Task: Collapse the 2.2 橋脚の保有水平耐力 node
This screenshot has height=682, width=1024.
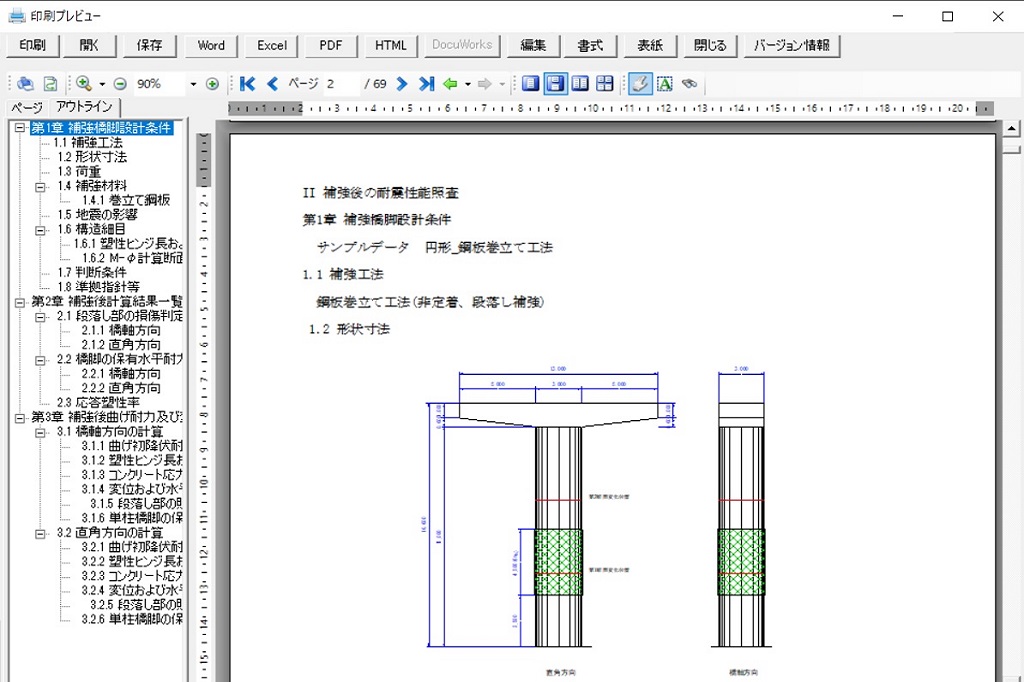Action: 40,359
